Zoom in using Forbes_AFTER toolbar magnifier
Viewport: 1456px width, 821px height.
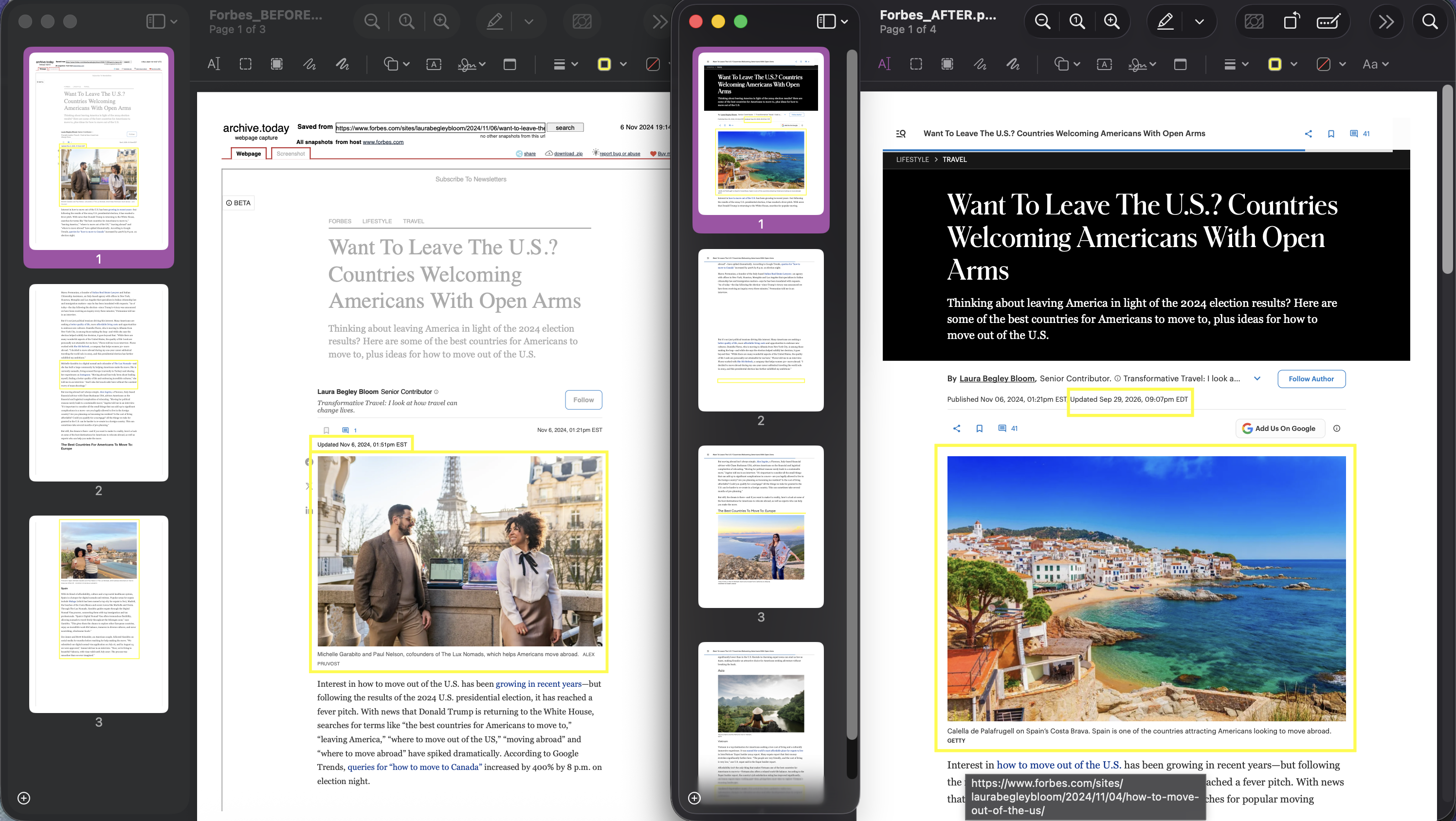[1112, 21]
